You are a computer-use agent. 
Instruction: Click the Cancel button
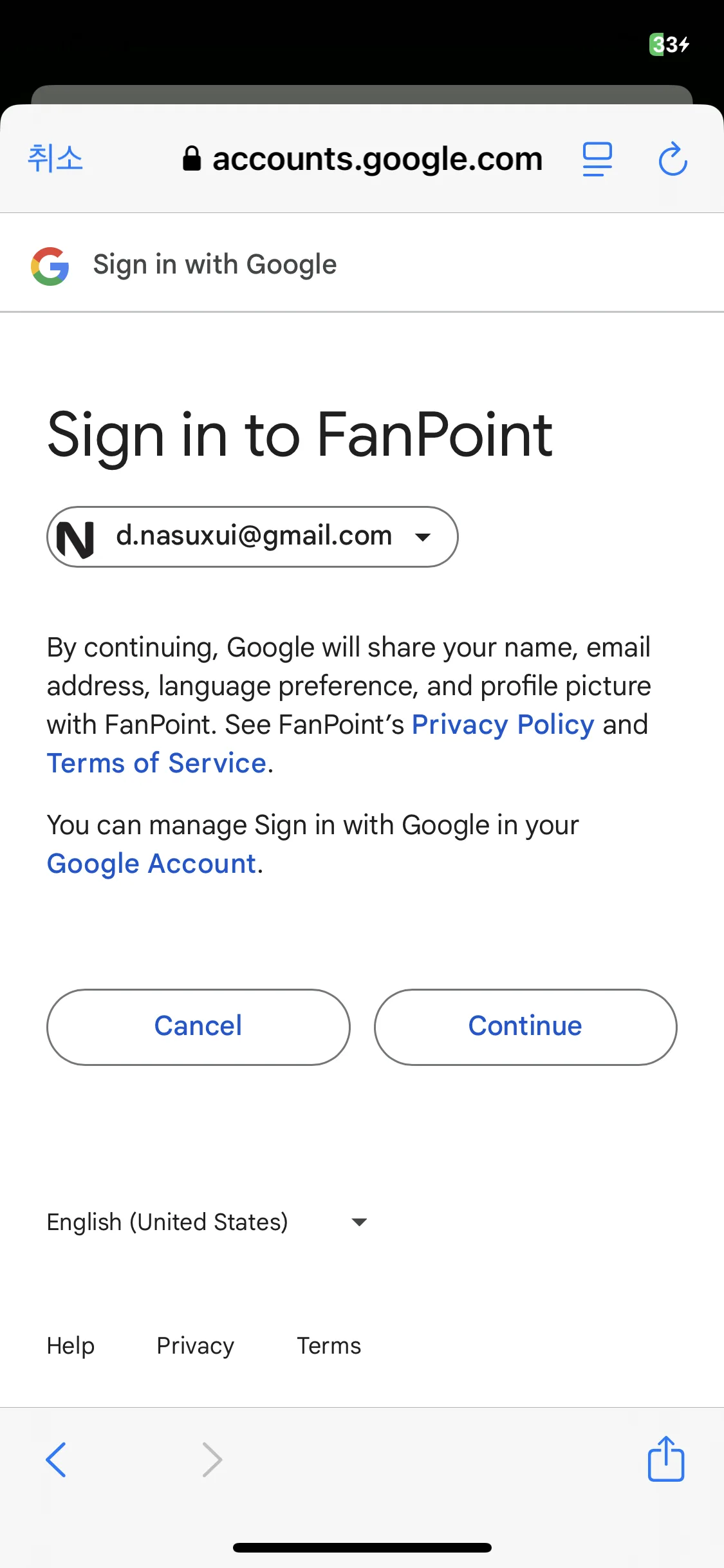coord(198,1027)
